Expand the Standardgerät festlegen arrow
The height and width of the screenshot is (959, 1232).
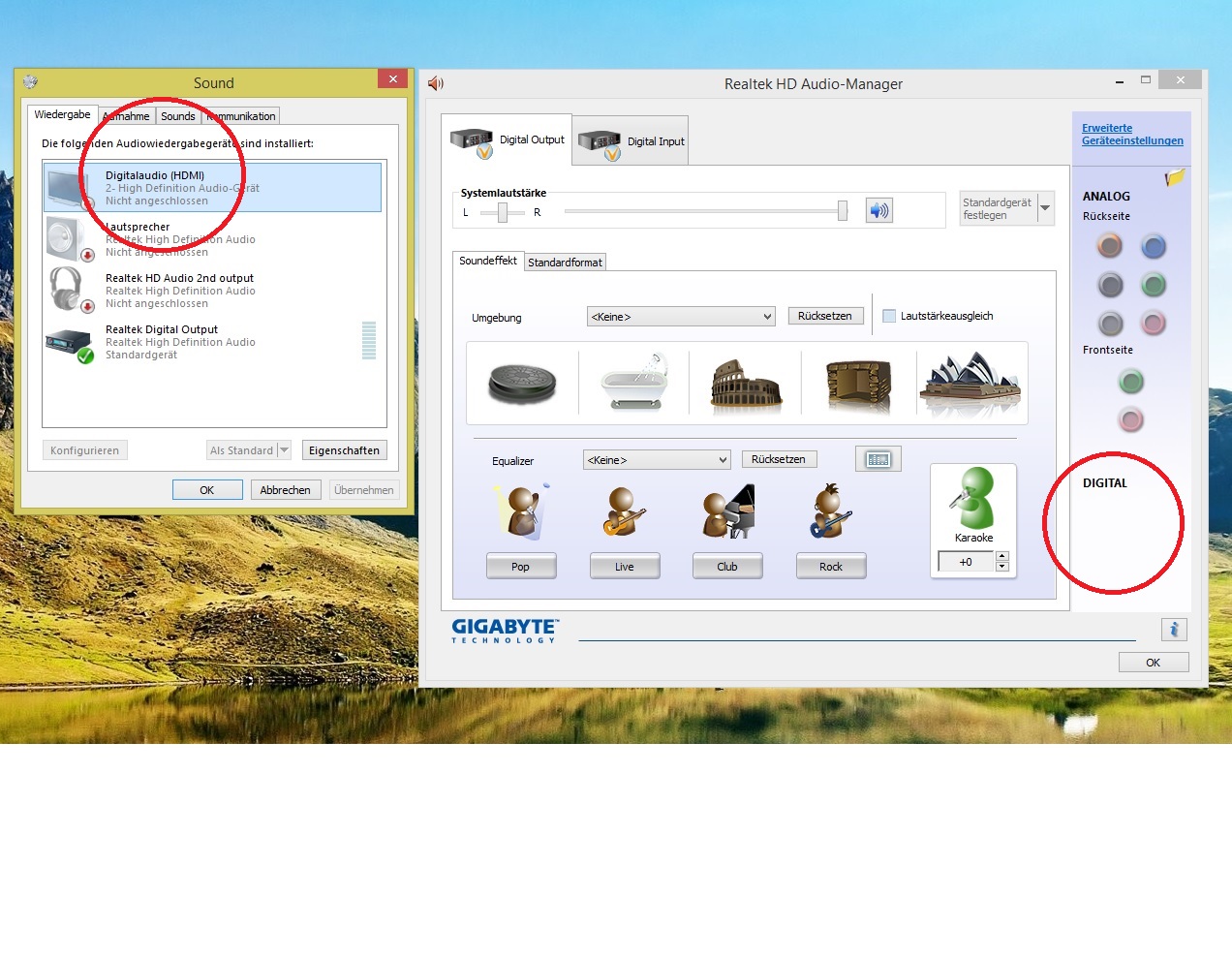pos(1045,208)
